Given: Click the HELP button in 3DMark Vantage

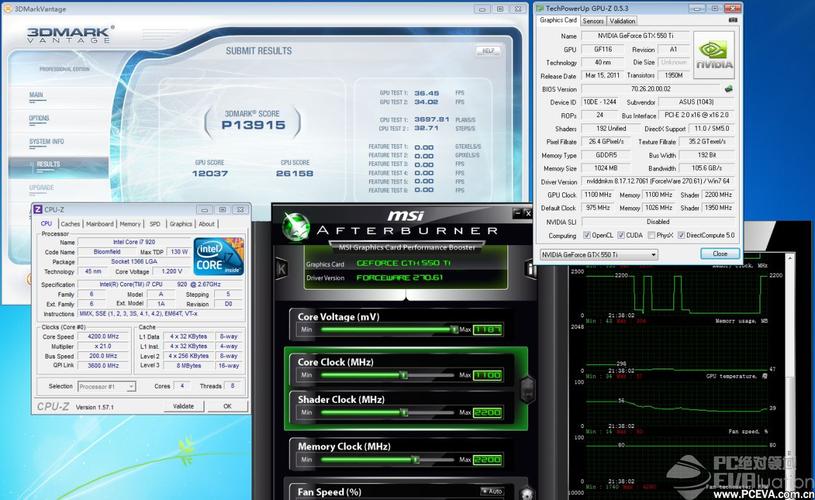Looking at the screenshot, I should 488,51.
